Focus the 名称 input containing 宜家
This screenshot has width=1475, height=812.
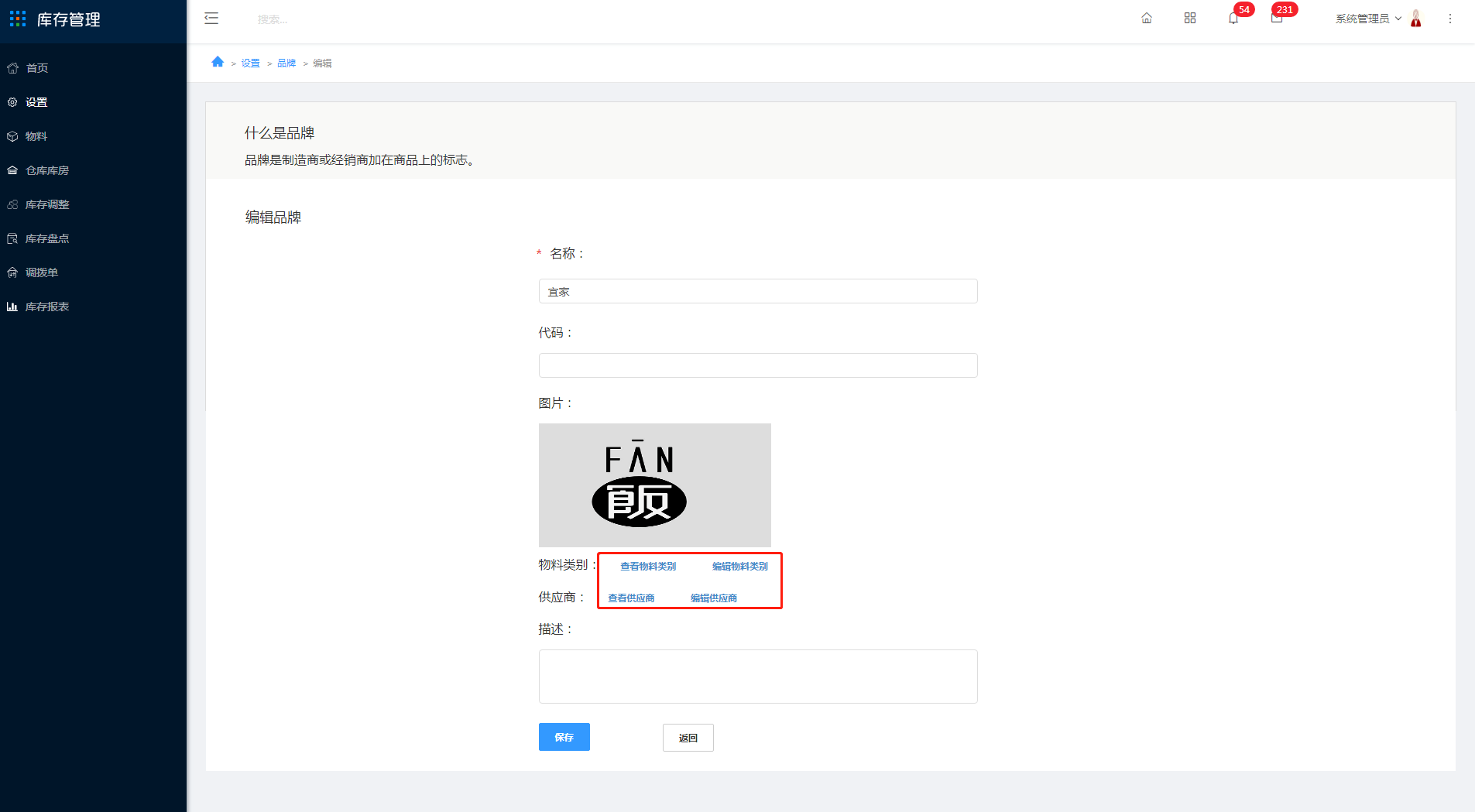[758, 291]
